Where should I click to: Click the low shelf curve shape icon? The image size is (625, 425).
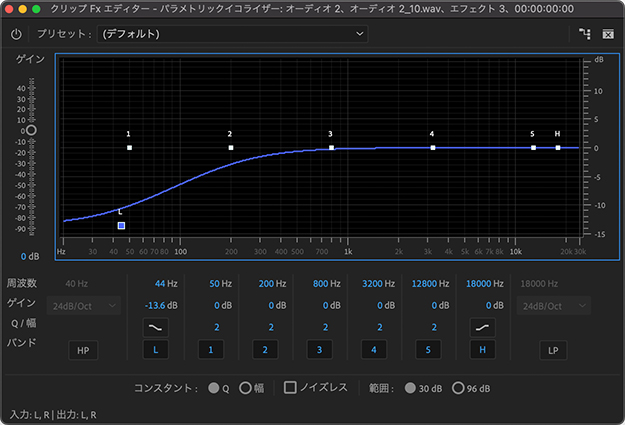(x=156, y=326)
